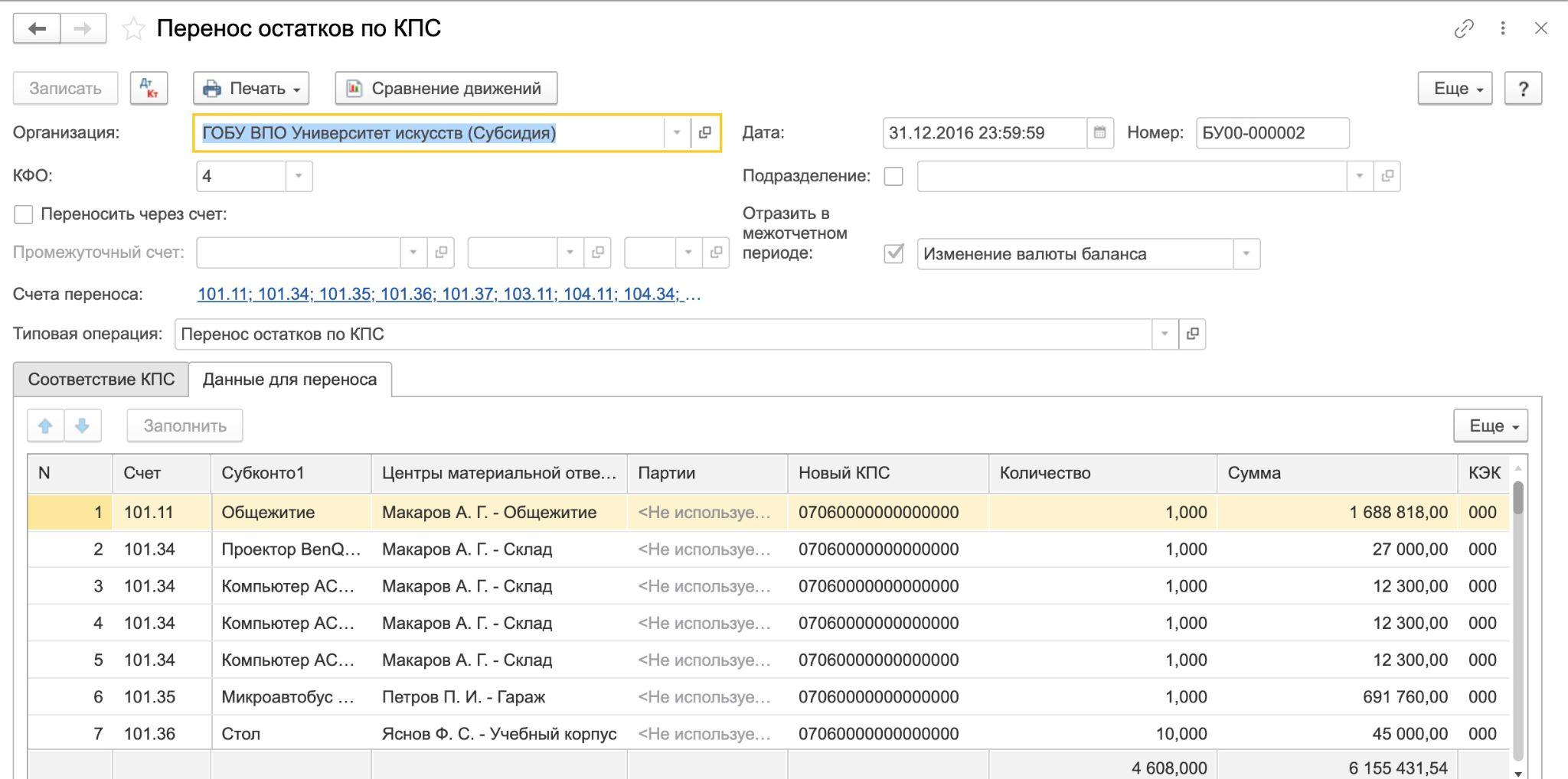This screenshot has width=1568, height=779.
Task: Go back with the left arrow
Action: pos(37,29)
